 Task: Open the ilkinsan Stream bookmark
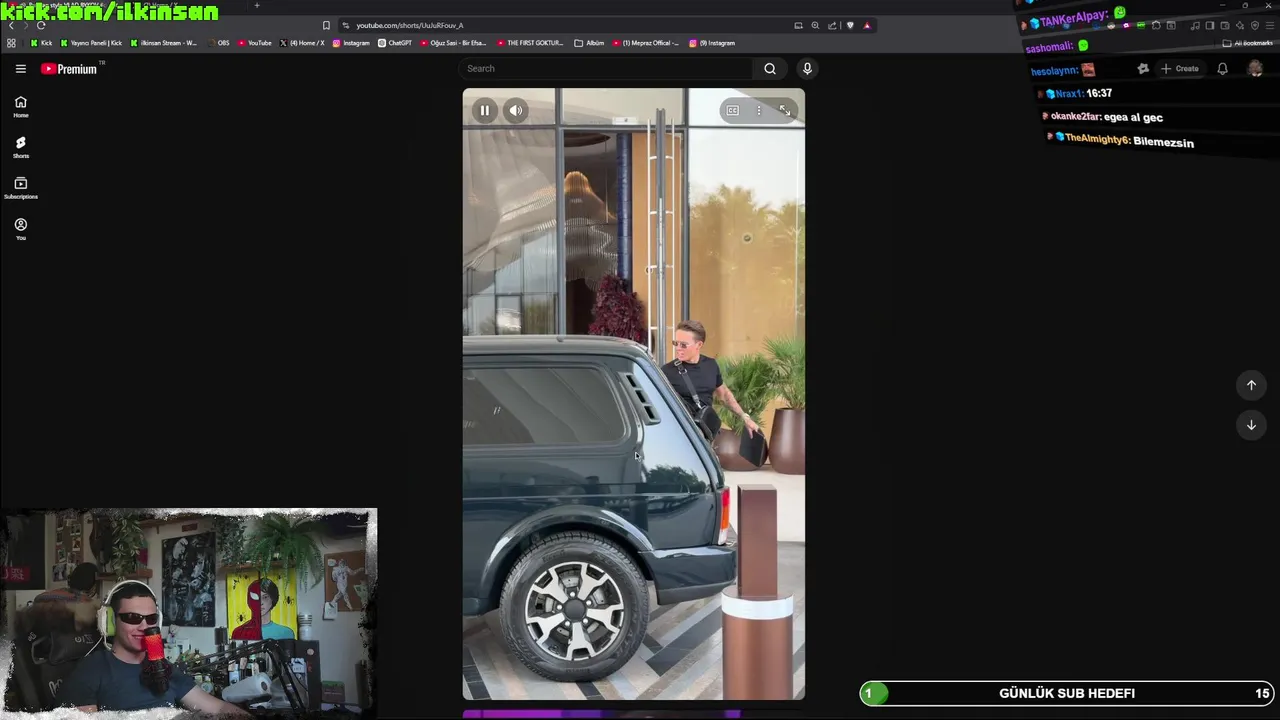click(164, 43)
